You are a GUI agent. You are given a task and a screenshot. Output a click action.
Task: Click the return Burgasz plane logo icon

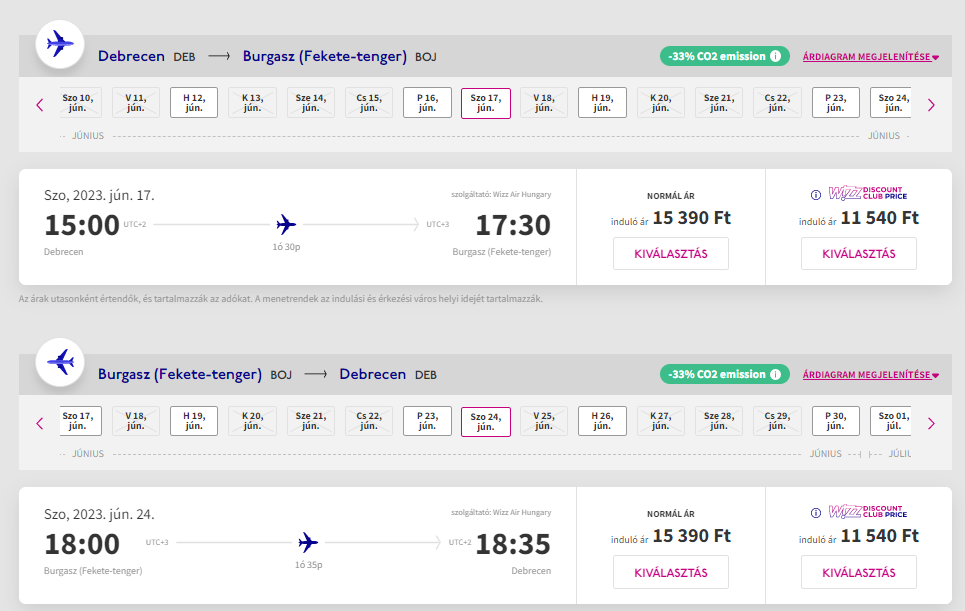[61, 362]
